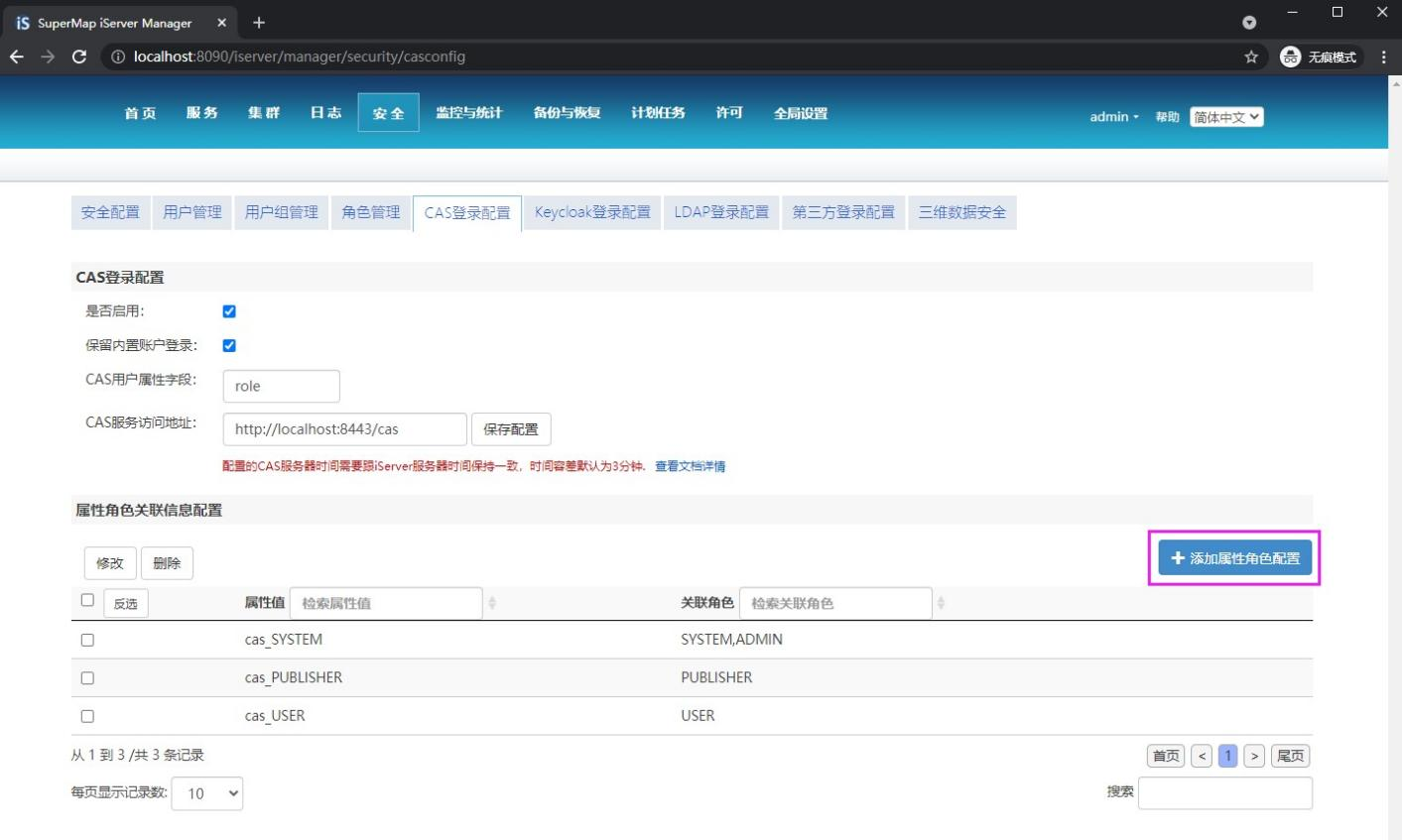Open the 集群 navigation menu

point(264,113)
